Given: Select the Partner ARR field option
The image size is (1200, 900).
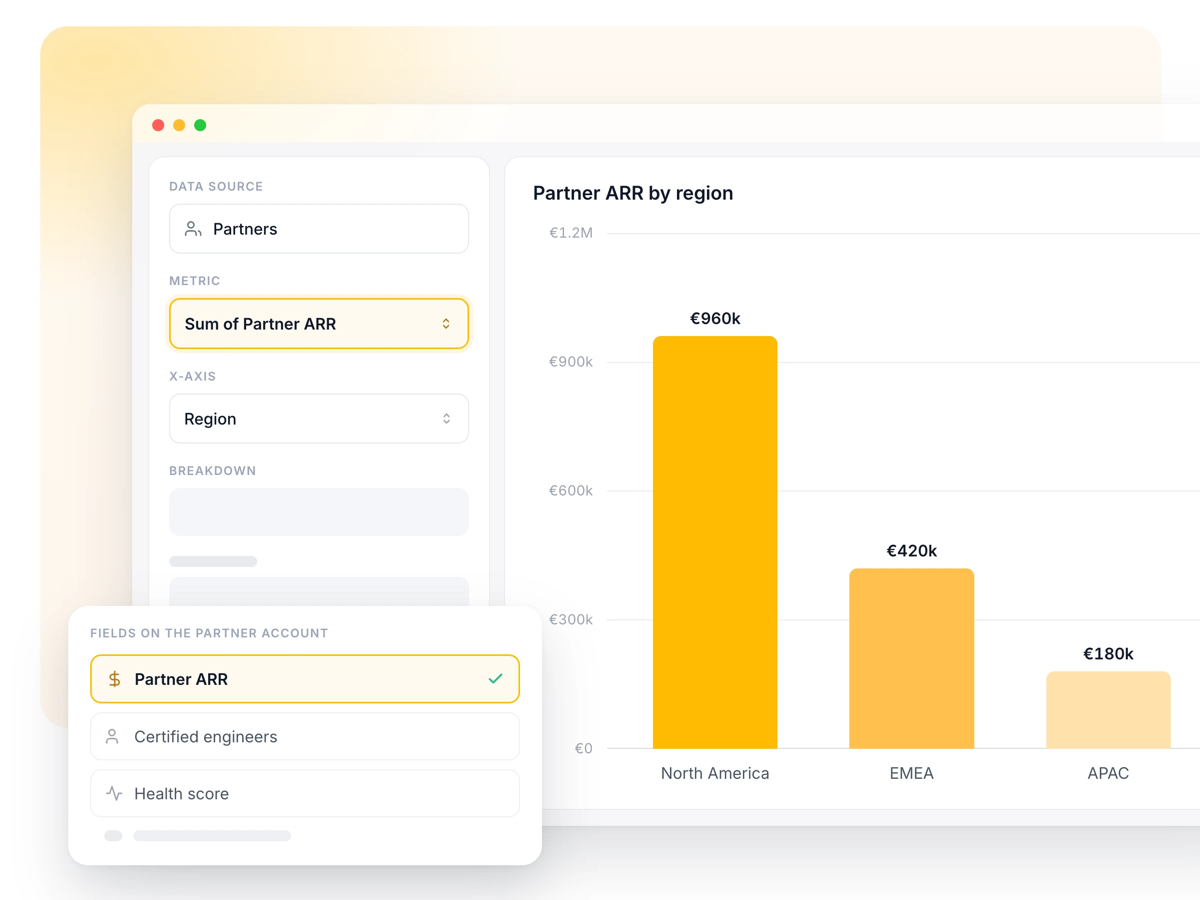Looking at the screenshot, I should [305, 679].
